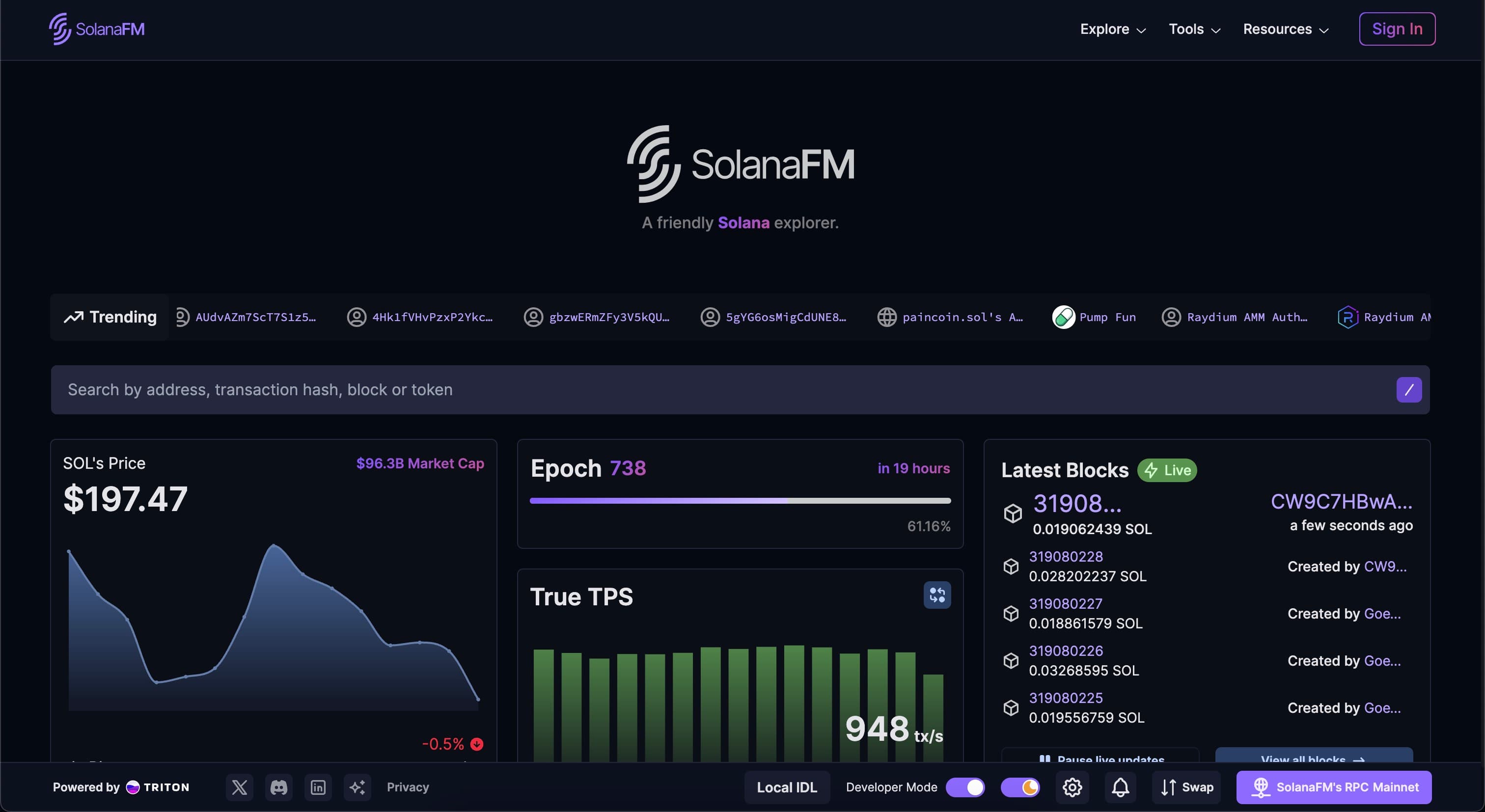Click the Raydium logo icon in trending
The image size is (1485, 812).
click(x=1348, y=317)
